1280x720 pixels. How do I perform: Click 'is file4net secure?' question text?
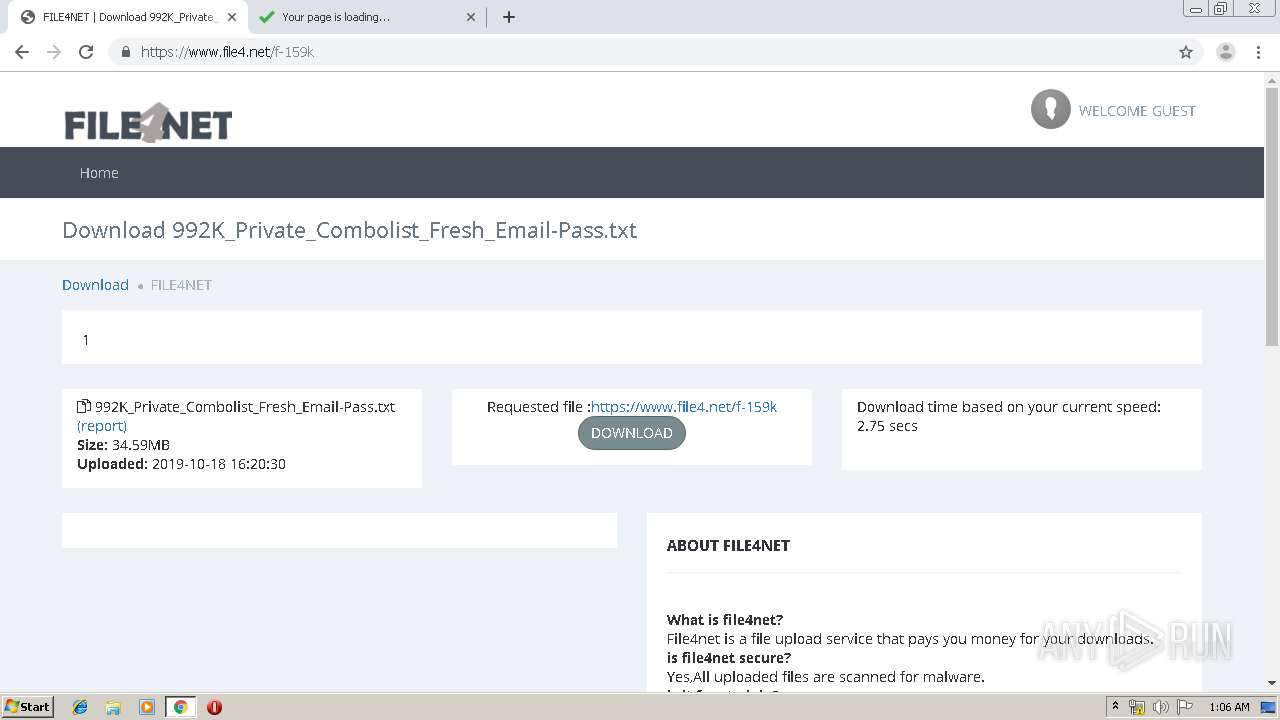coord(729,658)
